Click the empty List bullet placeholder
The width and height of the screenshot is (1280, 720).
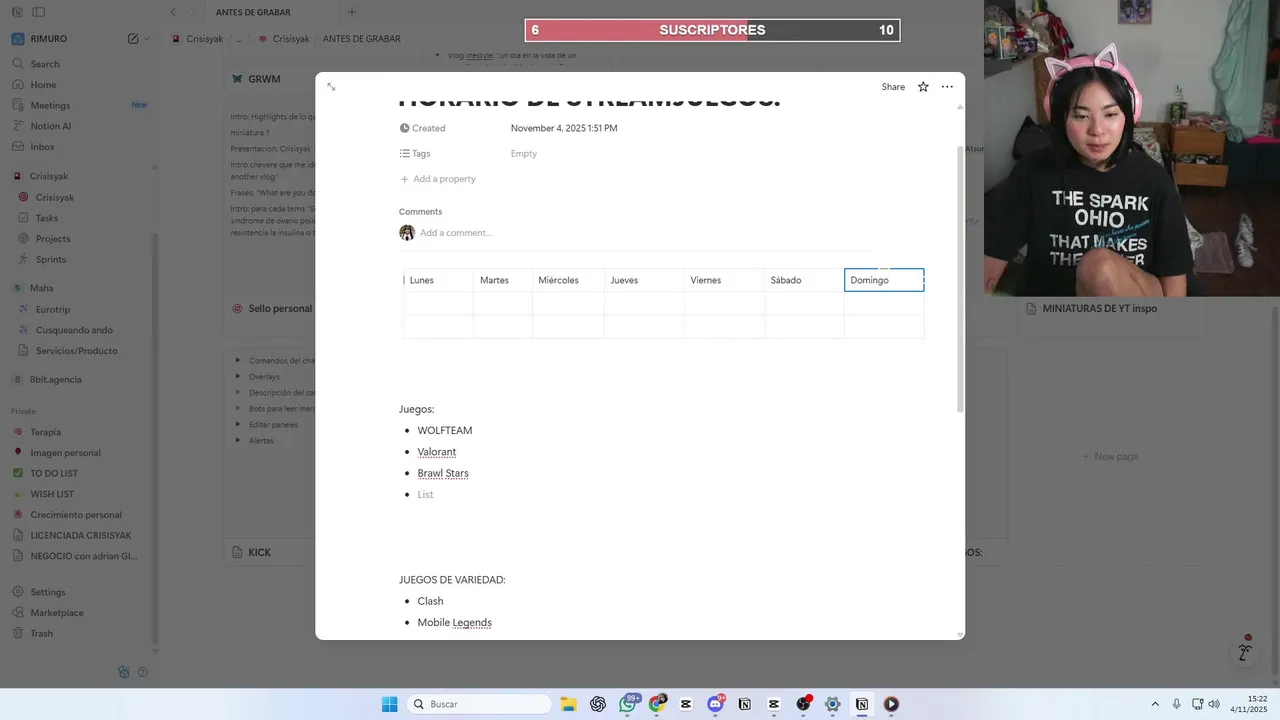(426, 495)
